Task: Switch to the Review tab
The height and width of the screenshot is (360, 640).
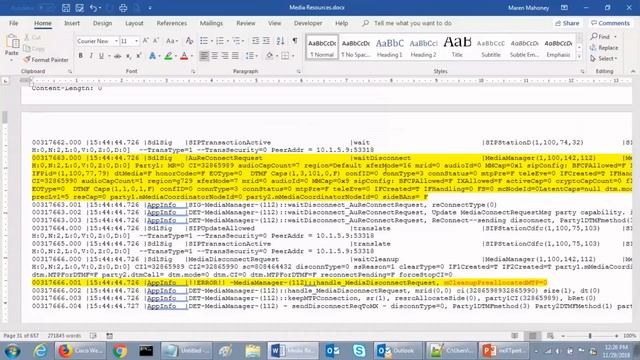Action: point(245,23)
